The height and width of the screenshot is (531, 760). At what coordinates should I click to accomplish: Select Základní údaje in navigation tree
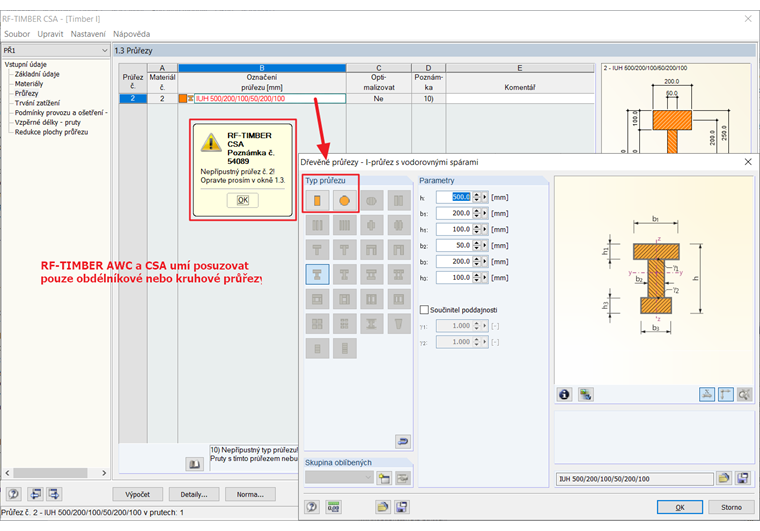tap(37, 74)
